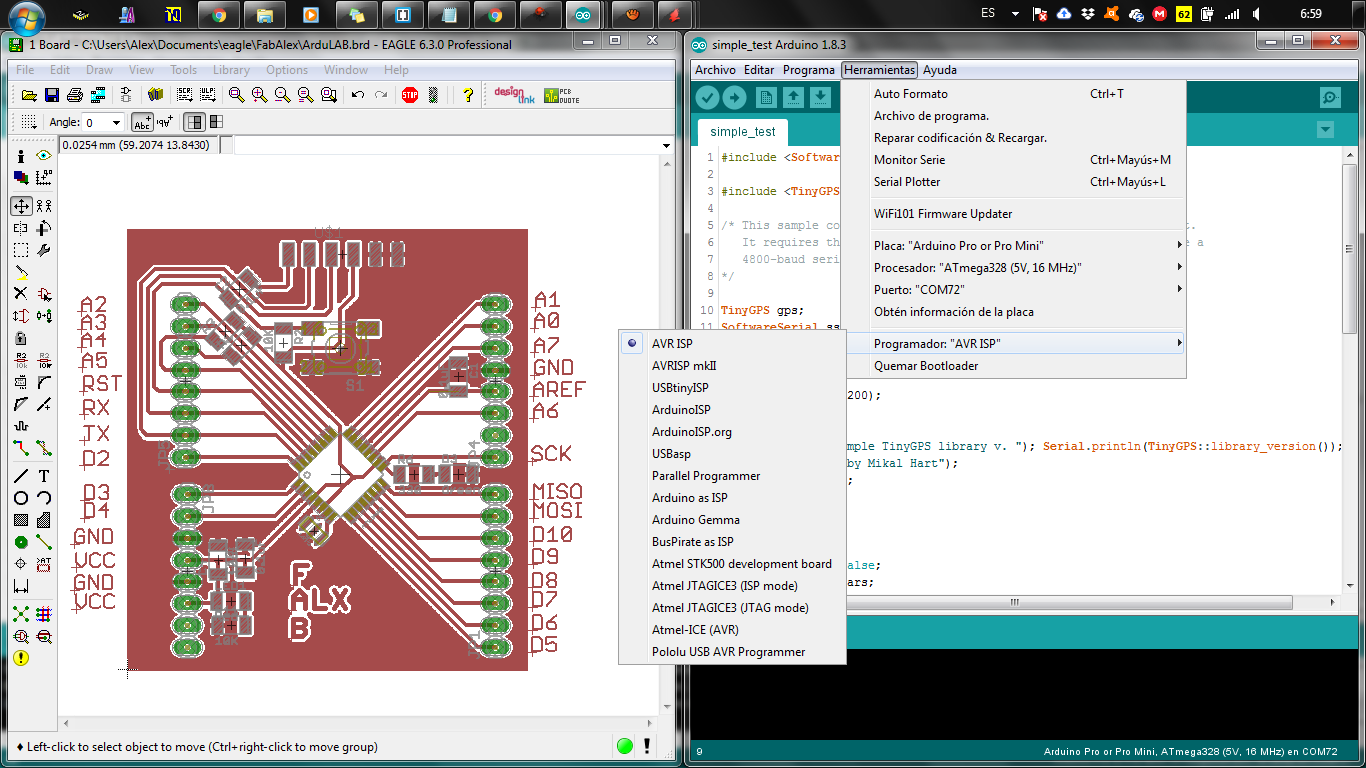Open Ayuda menu in Arduino

pos(939,70)
